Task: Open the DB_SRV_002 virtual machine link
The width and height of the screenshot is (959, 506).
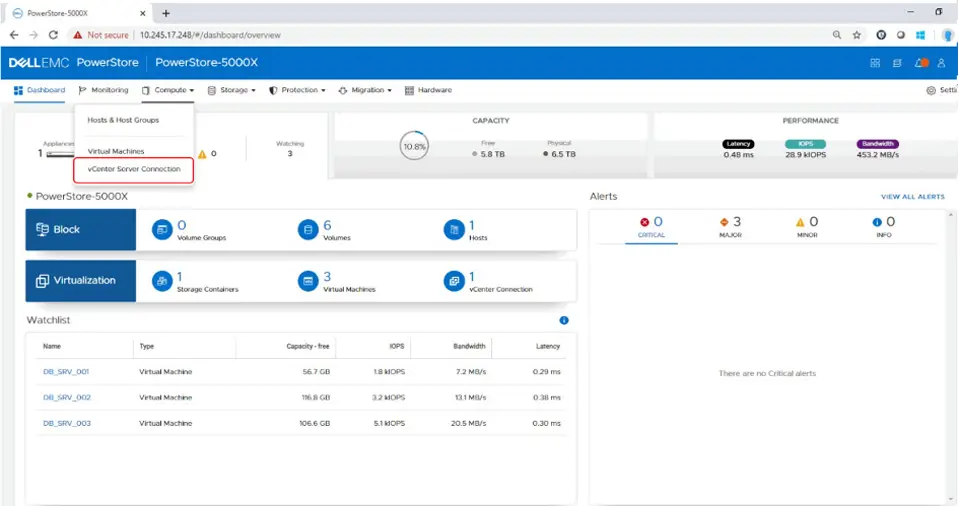Action: click(67, 397)
